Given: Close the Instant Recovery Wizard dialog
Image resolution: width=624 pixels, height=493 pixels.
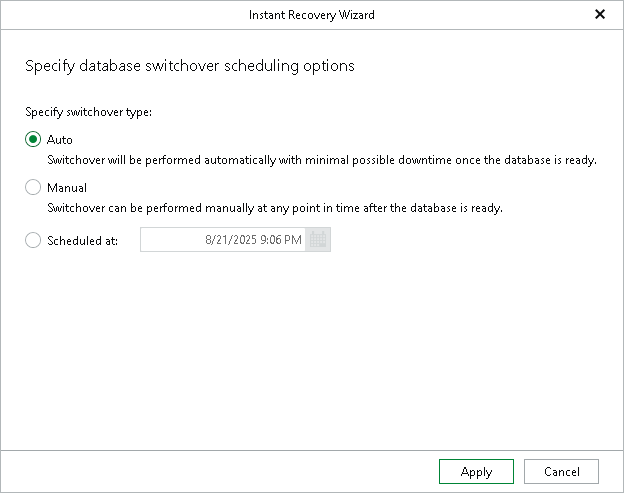Looking at the screenshot, I should coord(600,15).
